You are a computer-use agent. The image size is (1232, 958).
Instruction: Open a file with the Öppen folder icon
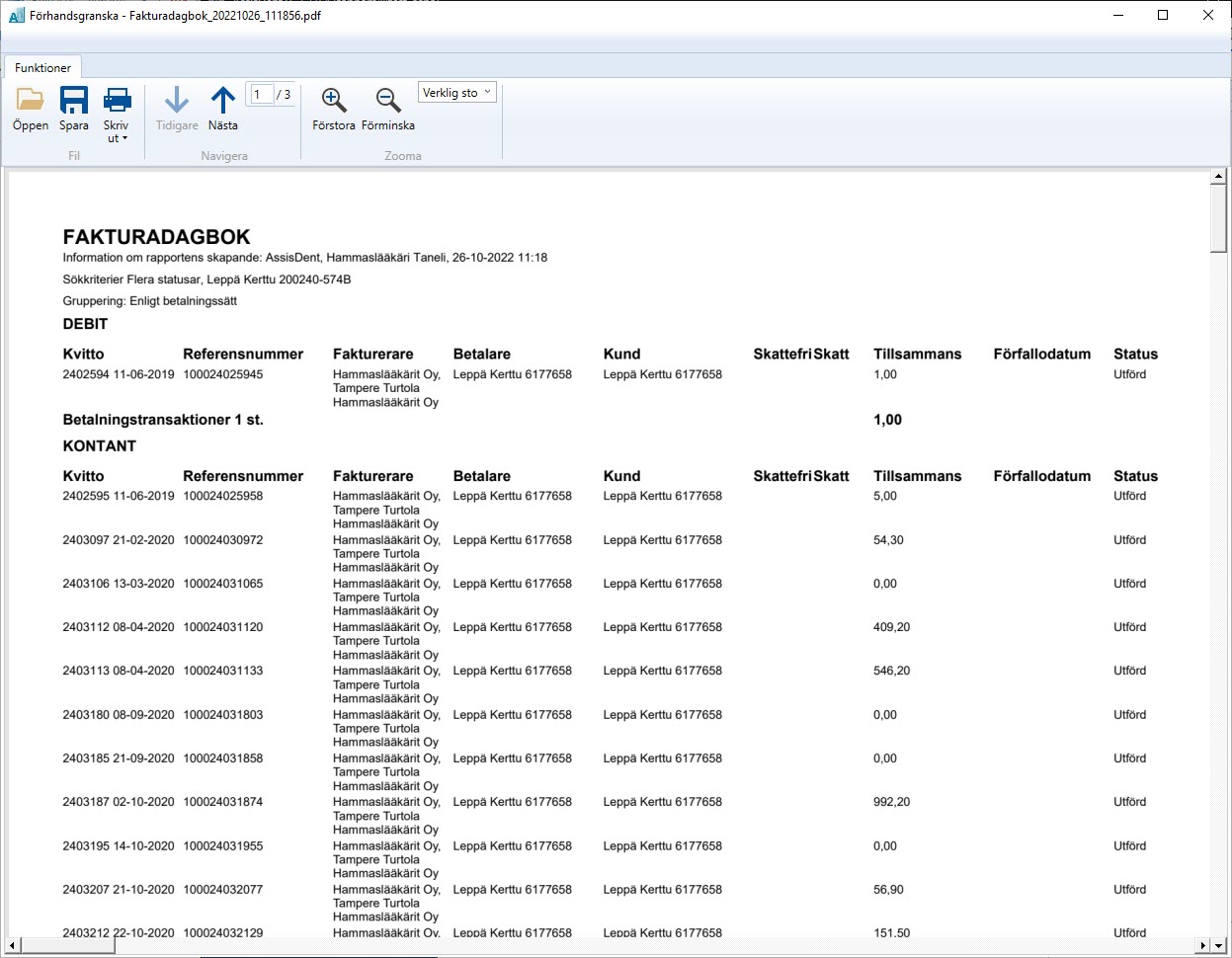pyautogui.click(x=31, y=109)
